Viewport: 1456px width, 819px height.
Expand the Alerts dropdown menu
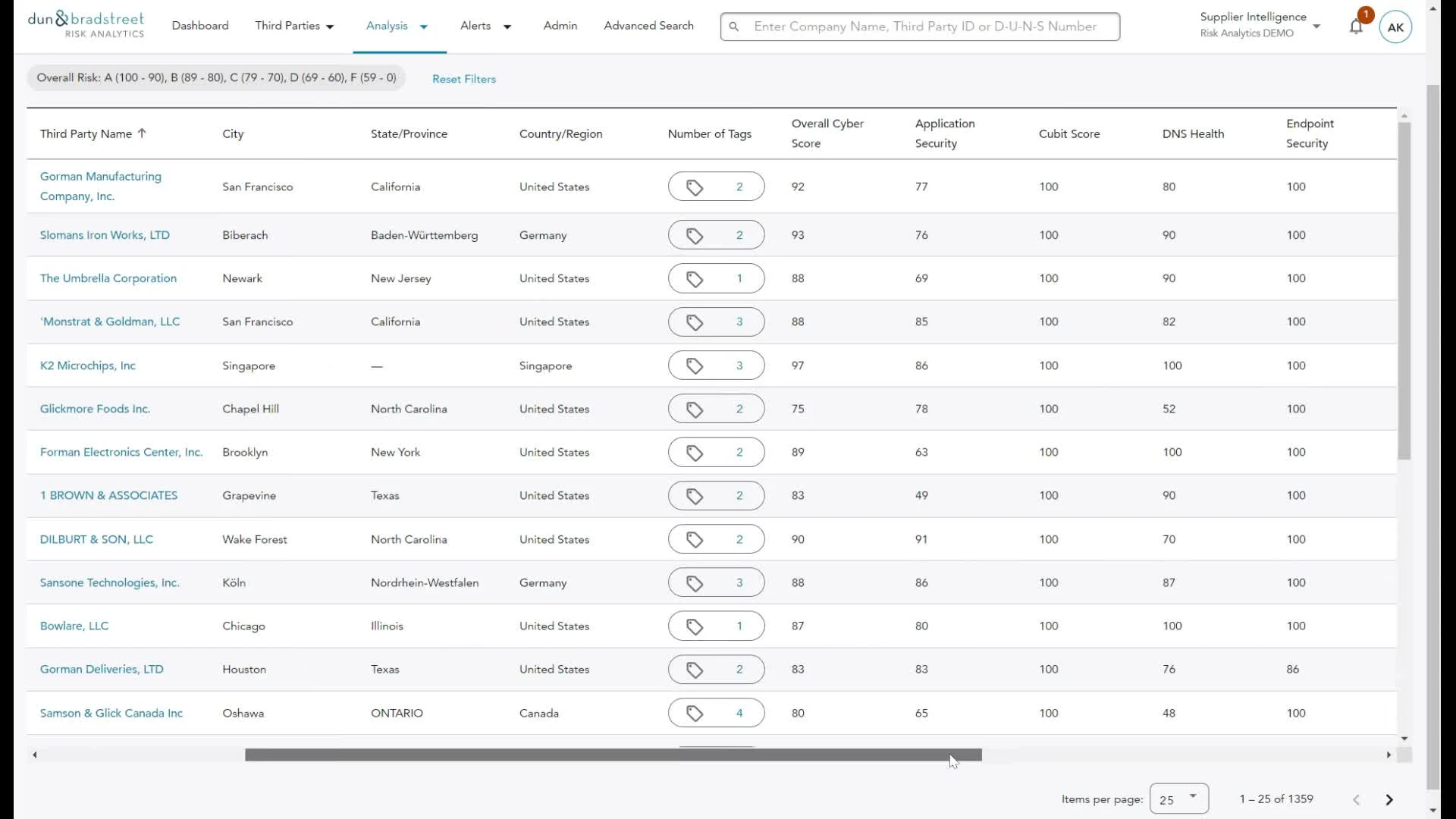point(486,26)
